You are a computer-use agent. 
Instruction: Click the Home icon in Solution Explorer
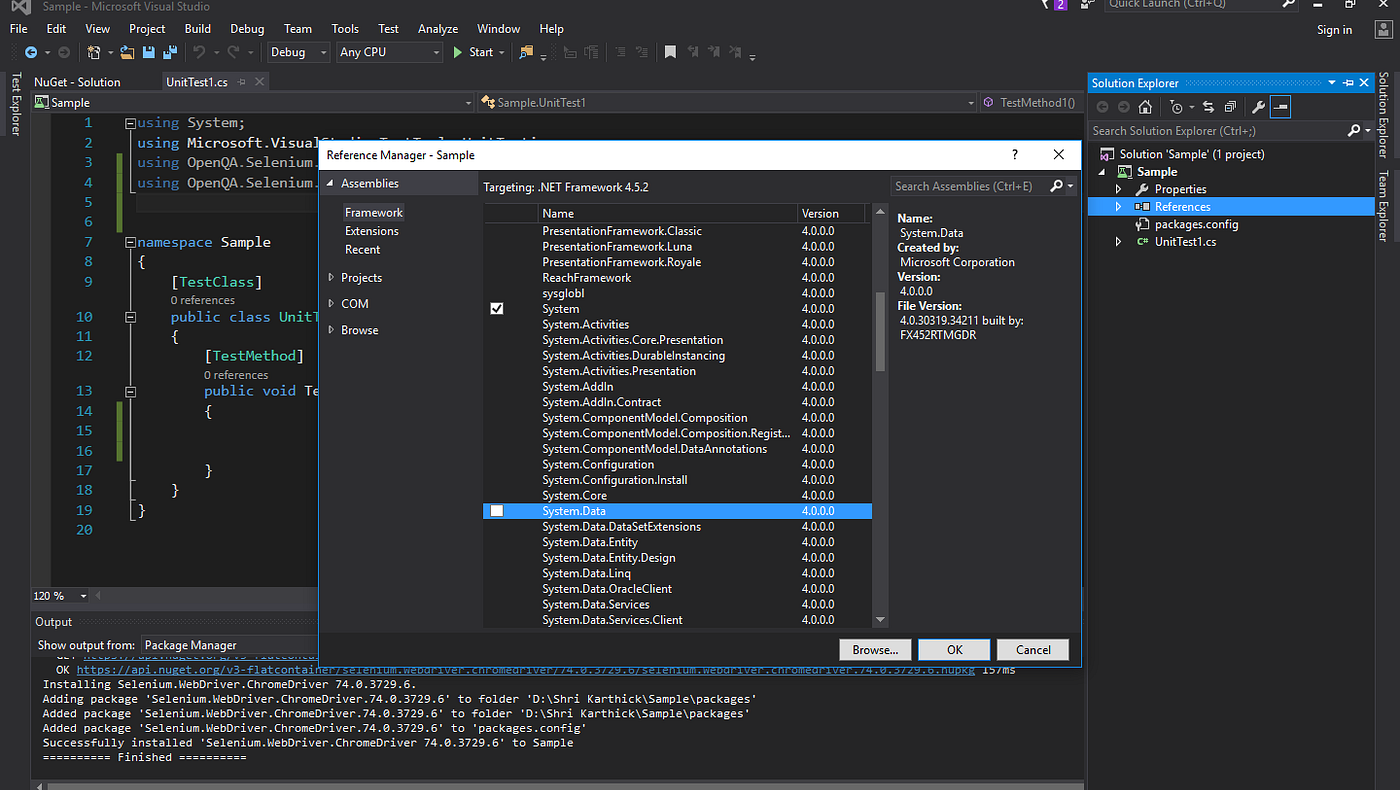1146,107
